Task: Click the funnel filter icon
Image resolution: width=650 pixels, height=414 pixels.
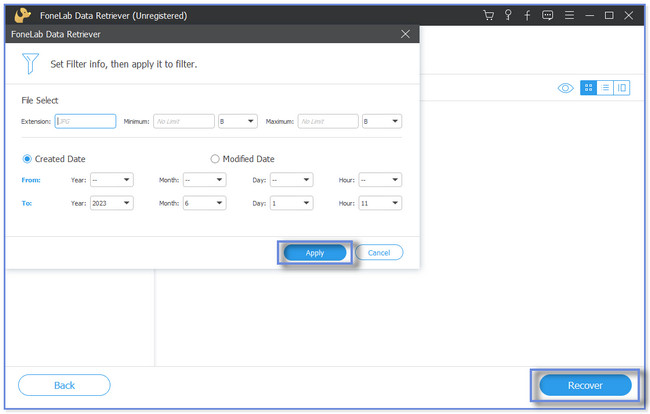Action: point(30,63)
